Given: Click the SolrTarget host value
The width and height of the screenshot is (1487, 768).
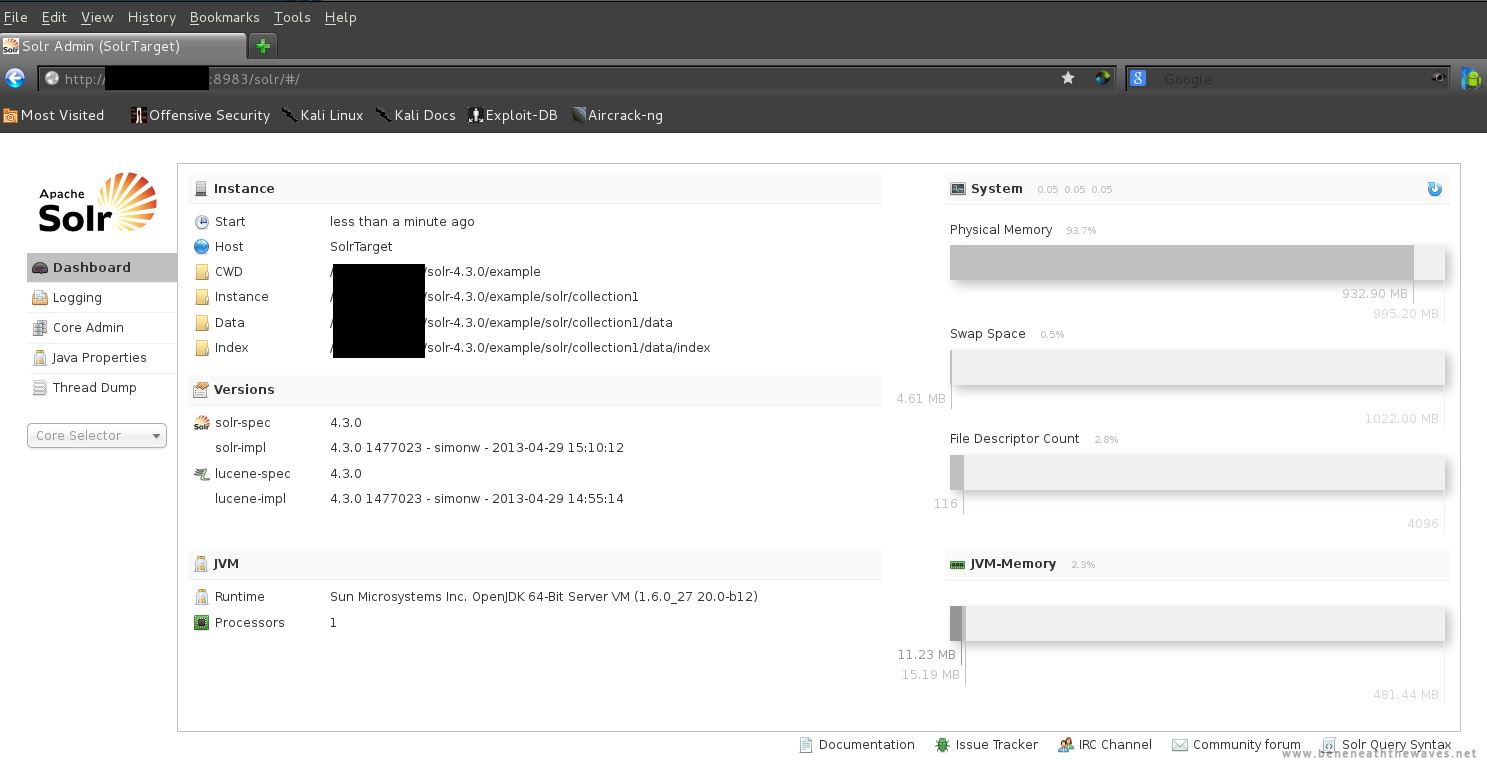Looking at the screenshot, I should [361, 247].
